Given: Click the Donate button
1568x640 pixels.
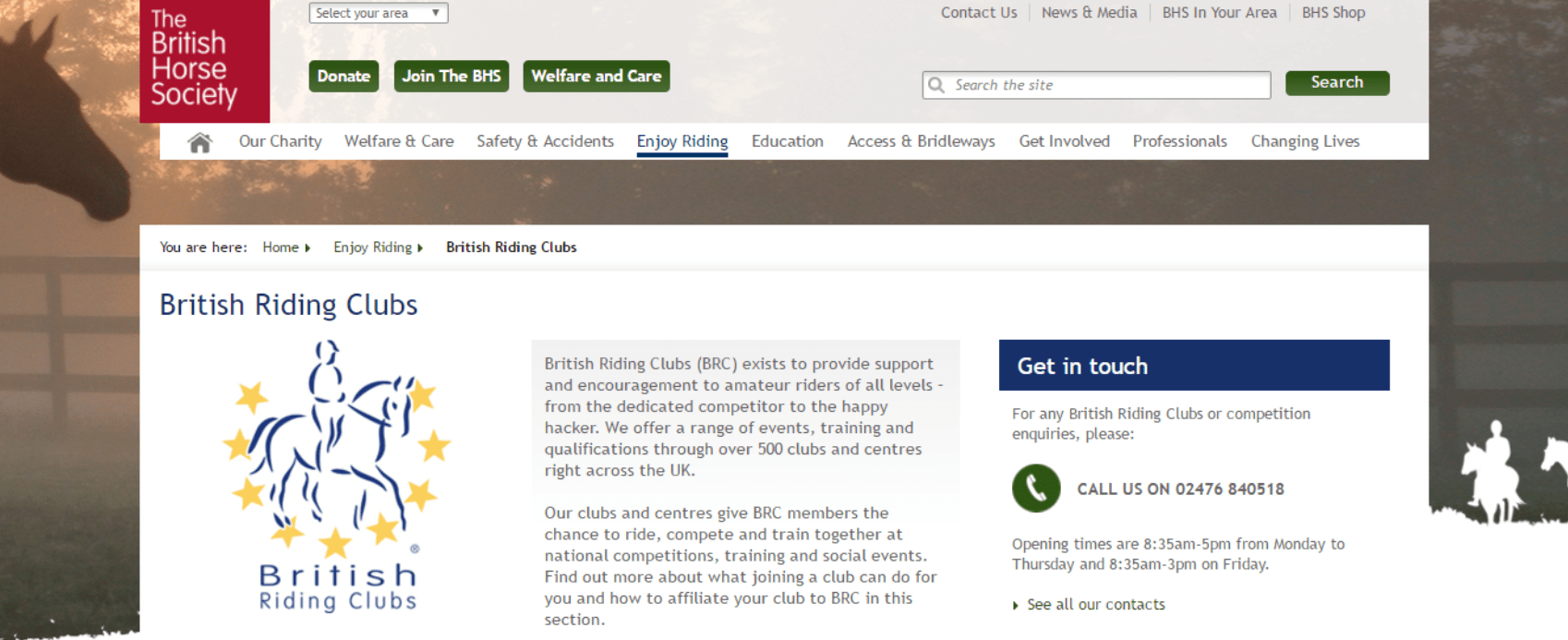Looking at the screenshot, I should 344,76.
